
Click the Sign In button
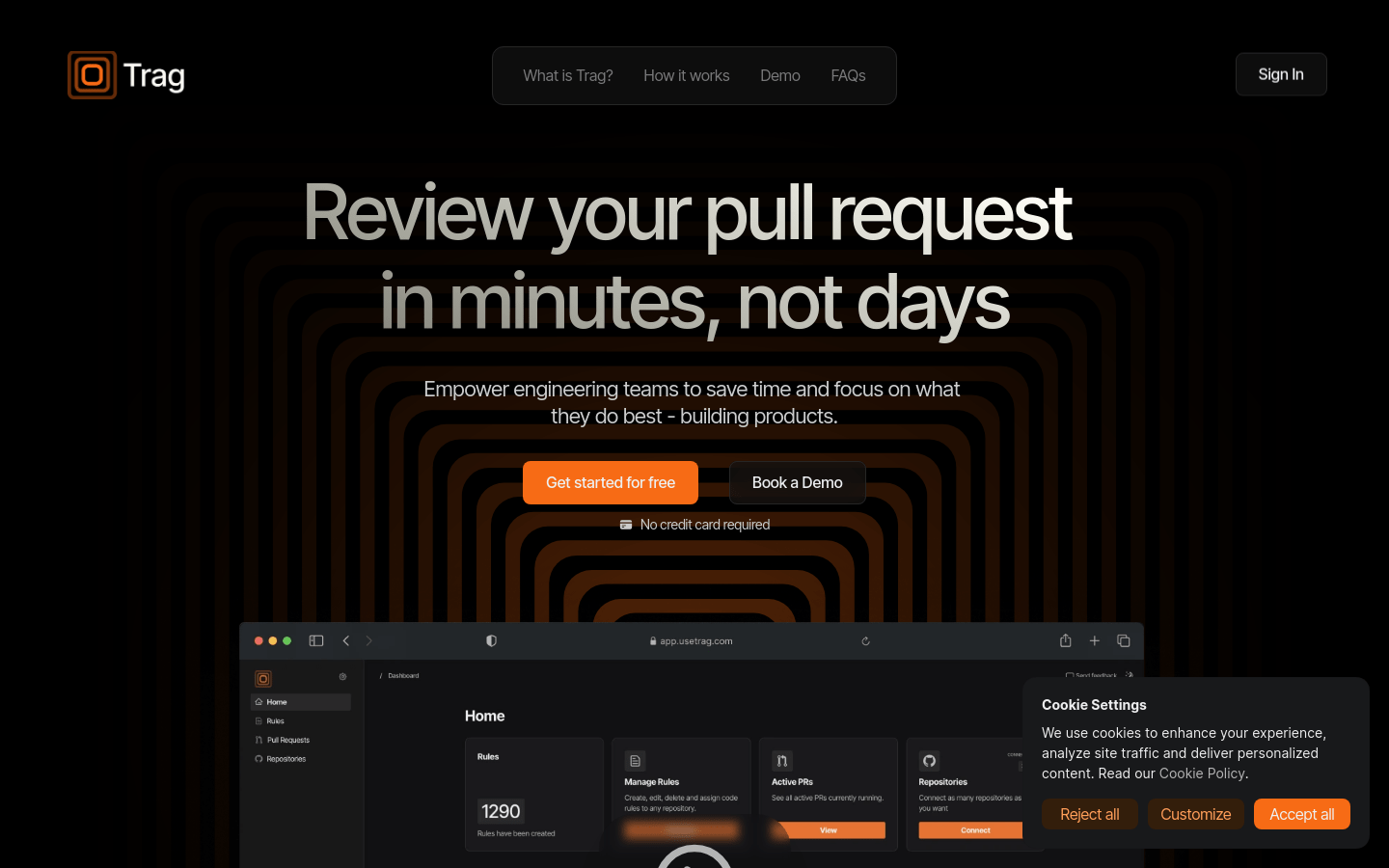point(1281,74)
